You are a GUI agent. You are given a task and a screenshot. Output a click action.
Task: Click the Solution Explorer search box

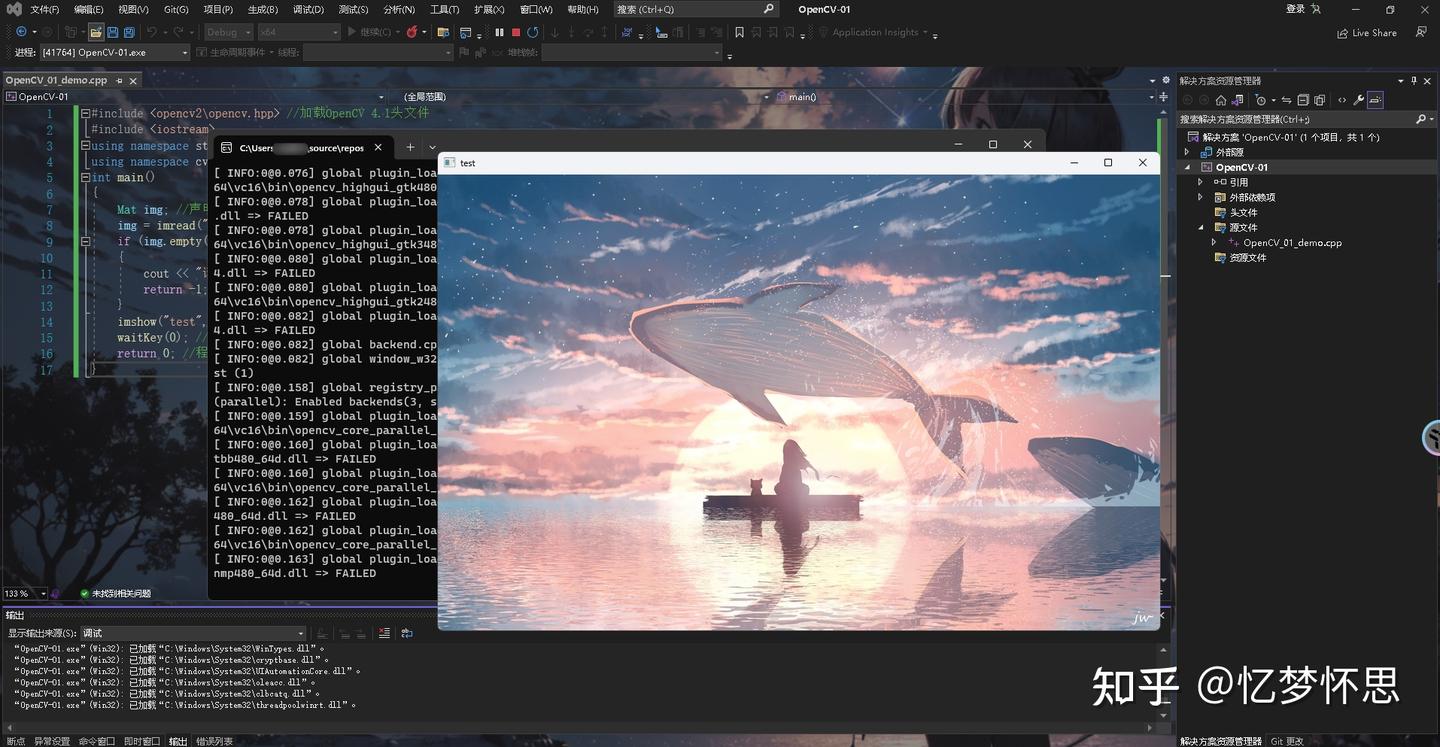[x=1300, y=118]
